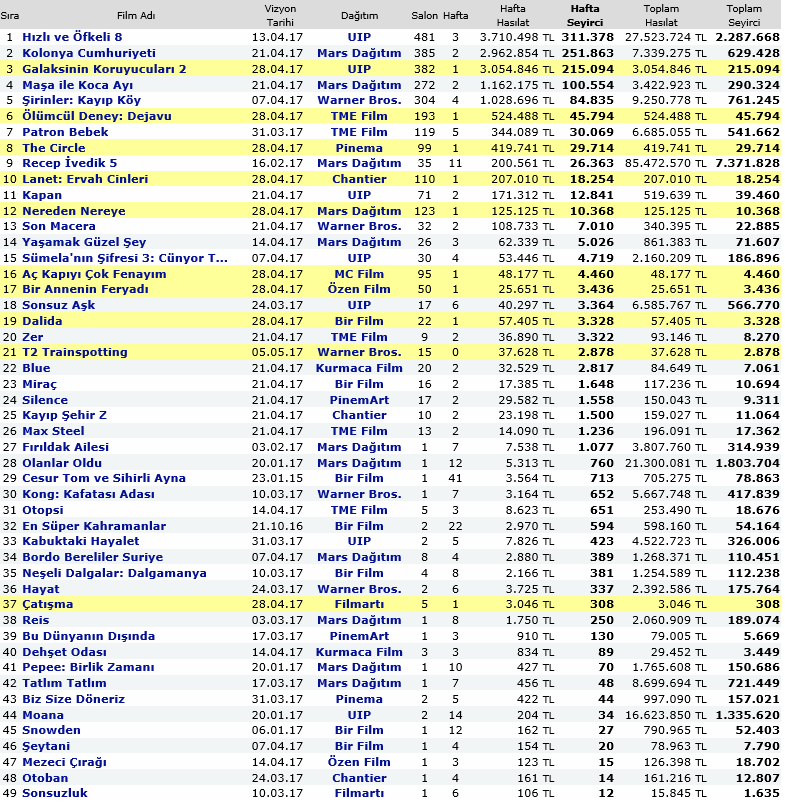
Task: Open T2 Trainspotting film page
Action: [75, 352]
